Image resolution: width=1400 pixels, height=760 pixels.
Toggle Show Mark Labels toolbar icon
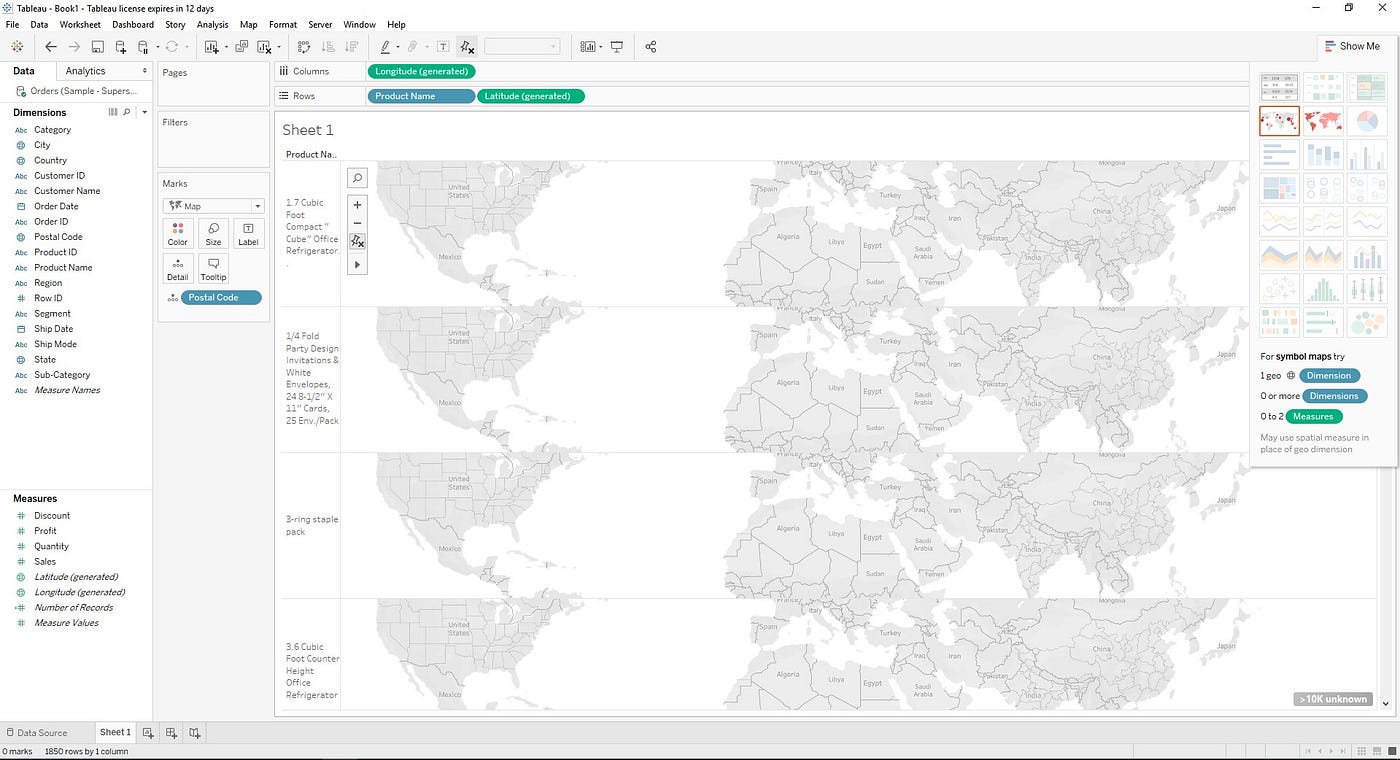point(443,46)
